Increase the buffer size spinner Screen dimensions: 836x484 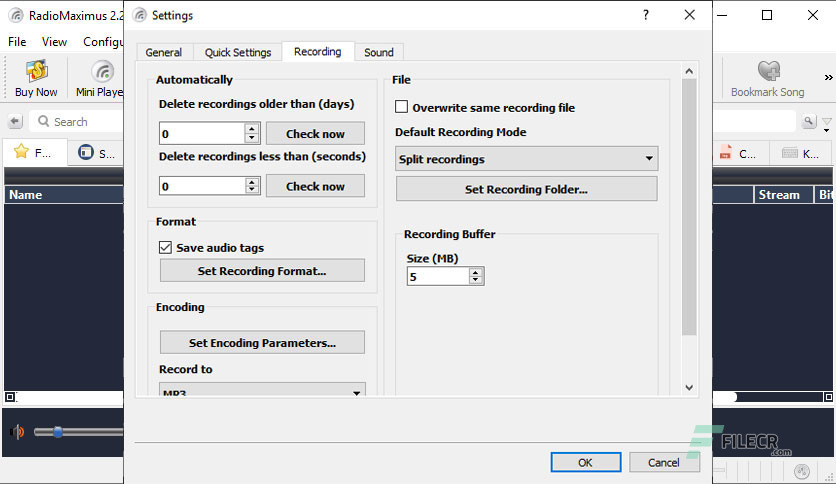[x=476, y=272]
